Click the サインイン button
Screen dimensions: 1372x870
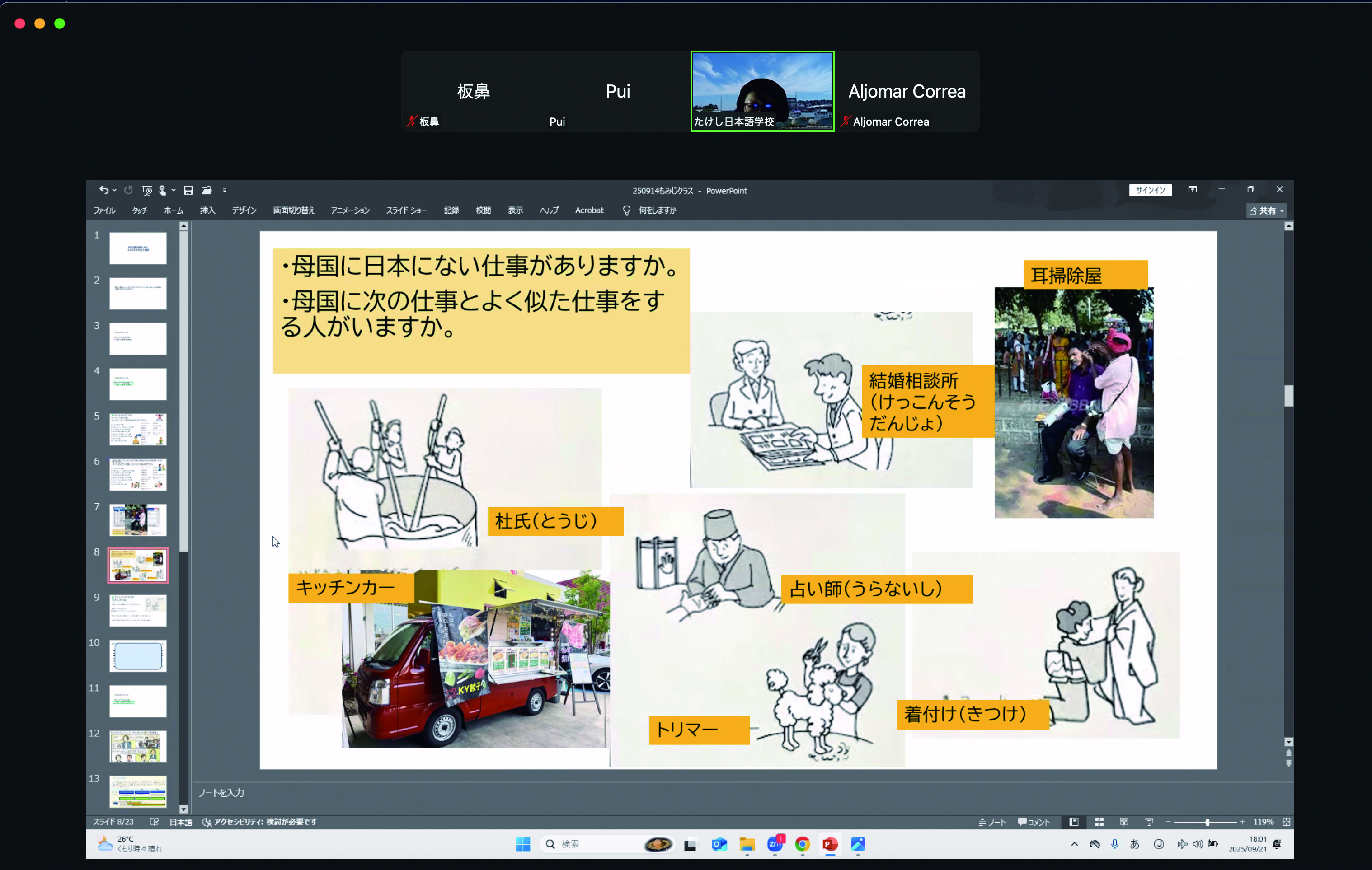1151,190
